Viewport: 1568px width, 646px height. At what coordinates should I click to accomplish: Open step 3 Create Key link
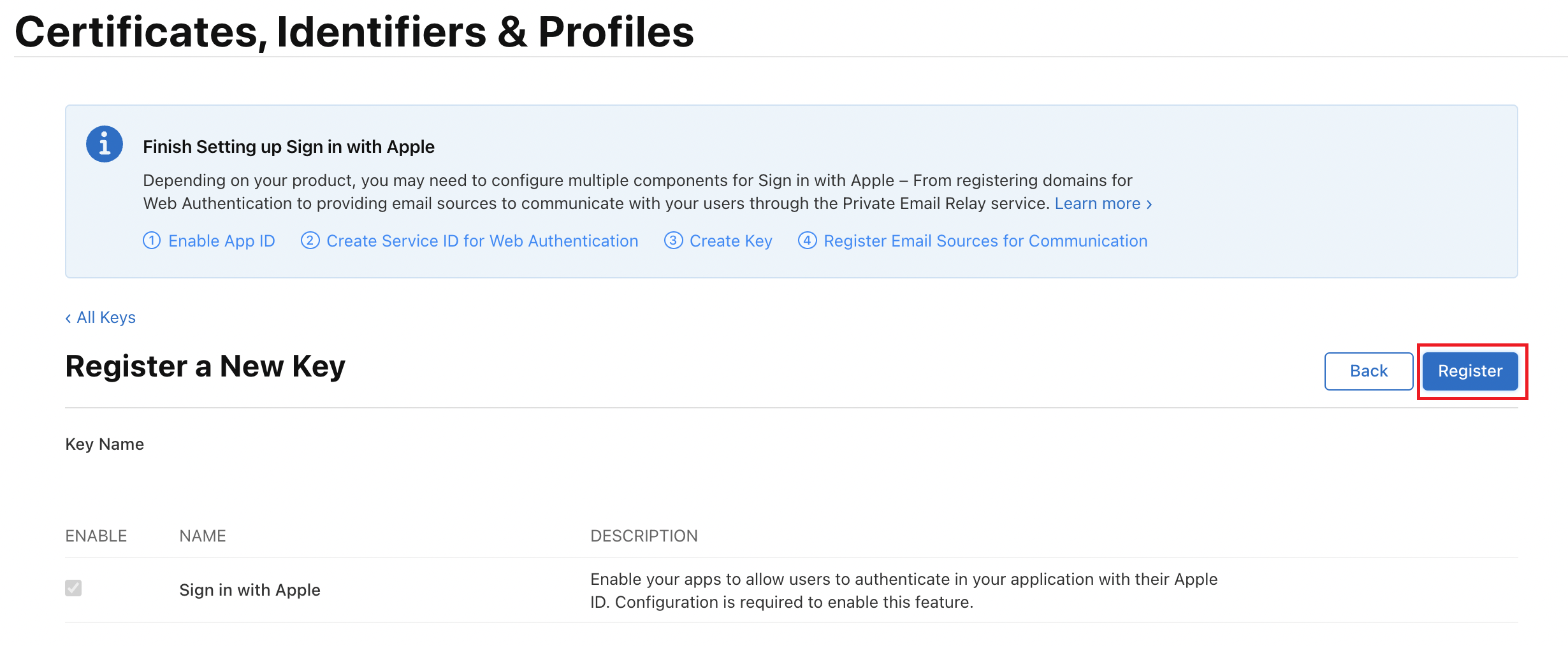click(x=718, y=241)
